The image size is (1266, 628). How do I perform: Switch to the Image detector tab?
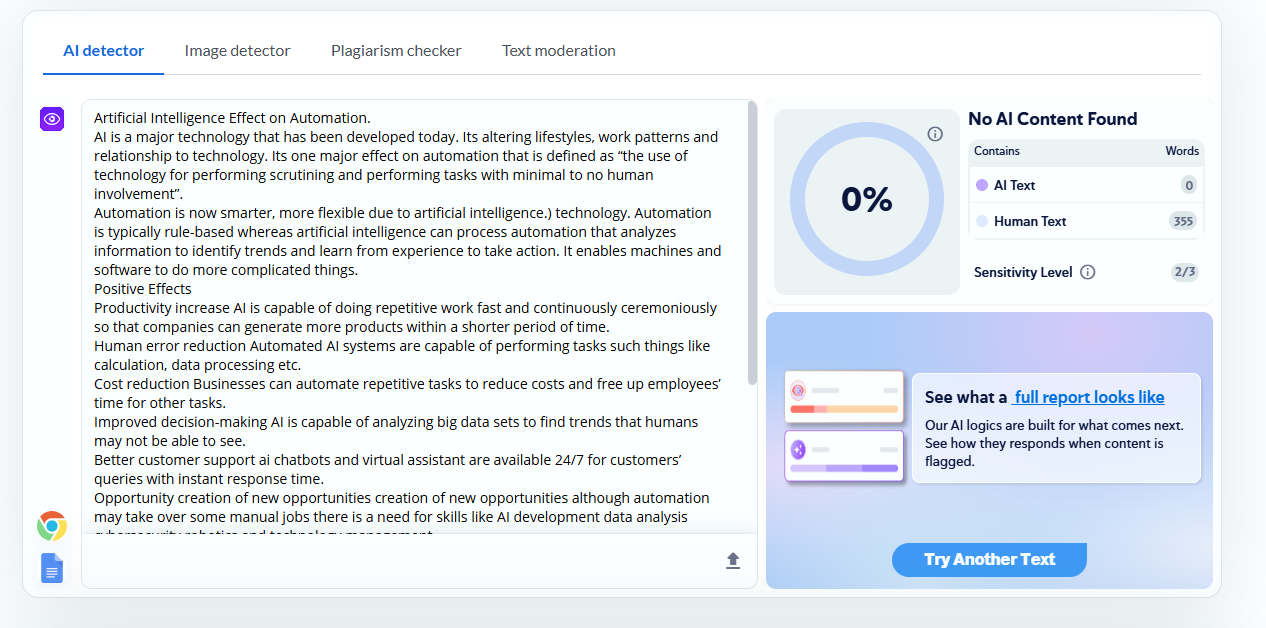(237, 51)
